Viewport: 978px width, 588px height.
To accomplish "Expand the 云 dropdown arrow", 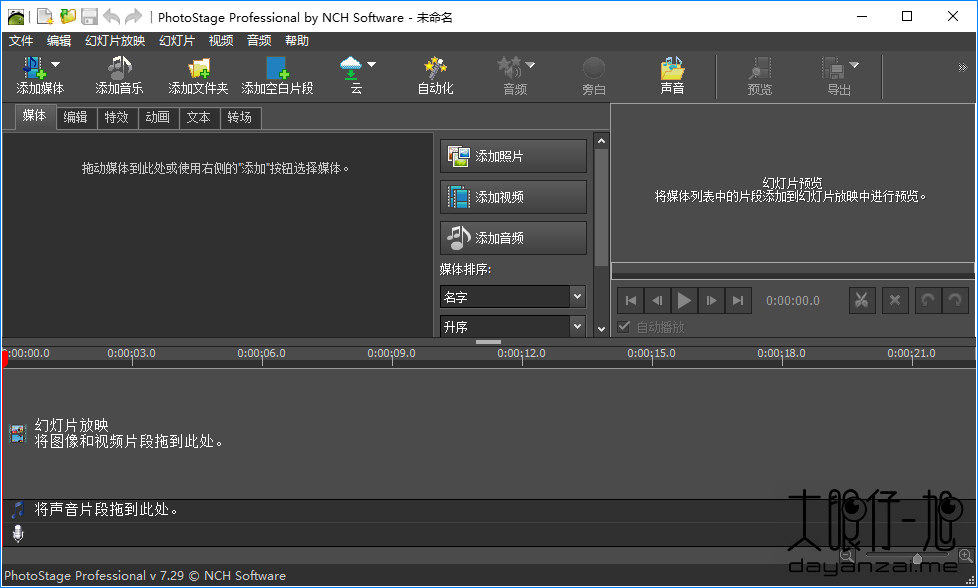I will [372, 64].
